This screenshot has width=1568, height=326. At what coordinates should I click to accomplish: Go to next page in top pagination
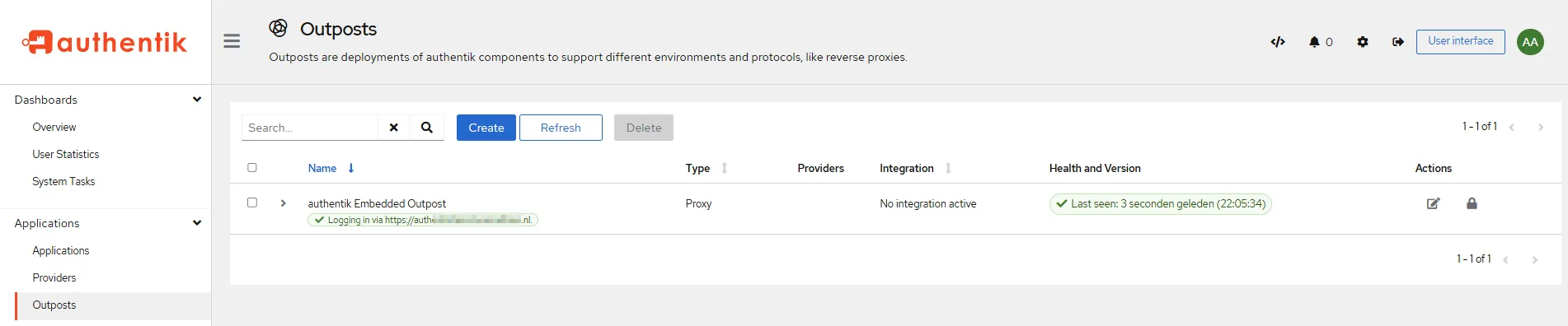(1540, 127)
